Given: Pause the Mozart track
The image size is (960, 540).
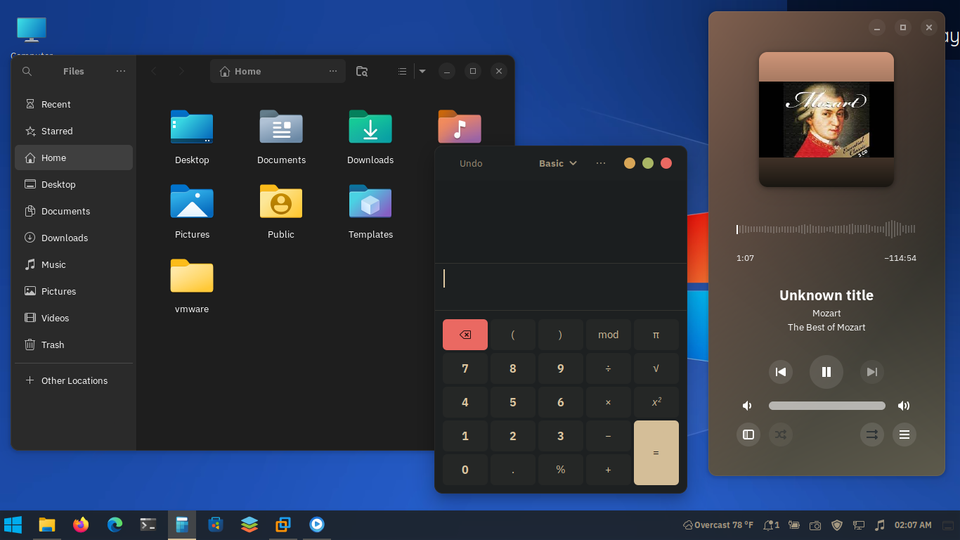Looking at the screenshot, I should [826, 372].
